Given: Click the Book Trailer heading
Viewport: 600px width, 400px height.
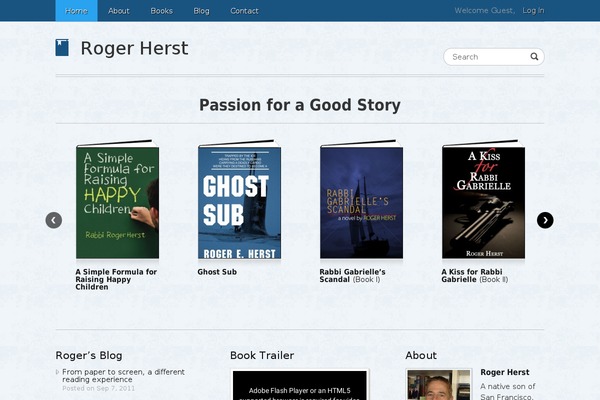Looking at the screenshot, I should click(x=262, y=355).
